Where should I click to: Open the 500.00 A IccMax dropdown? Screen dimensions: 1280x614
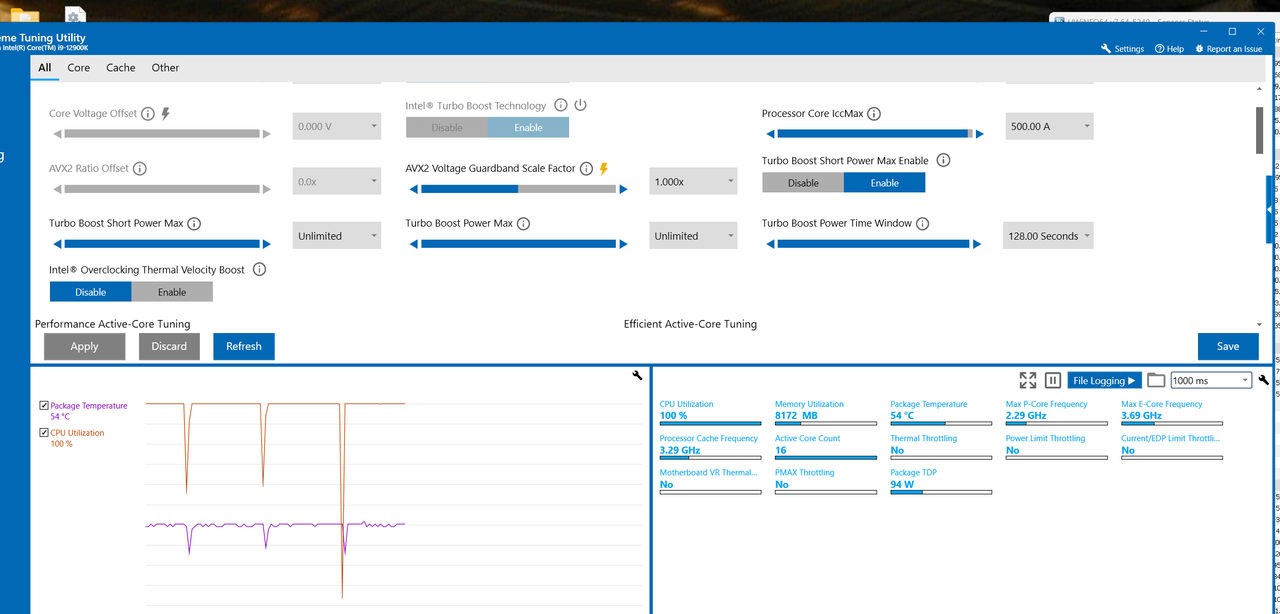click(x=1049, y=126)
